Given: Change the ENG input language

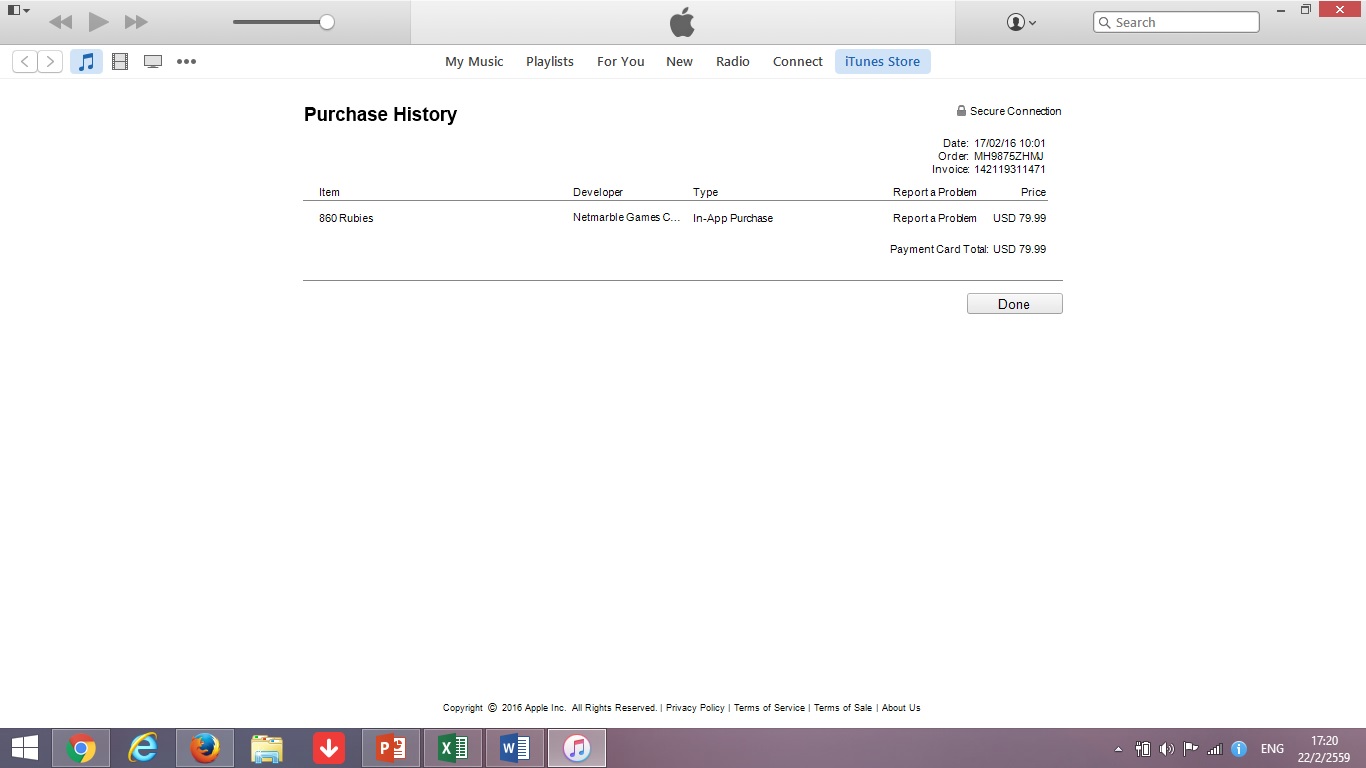Looking at the screenshot, I should tap(1272, 749).
